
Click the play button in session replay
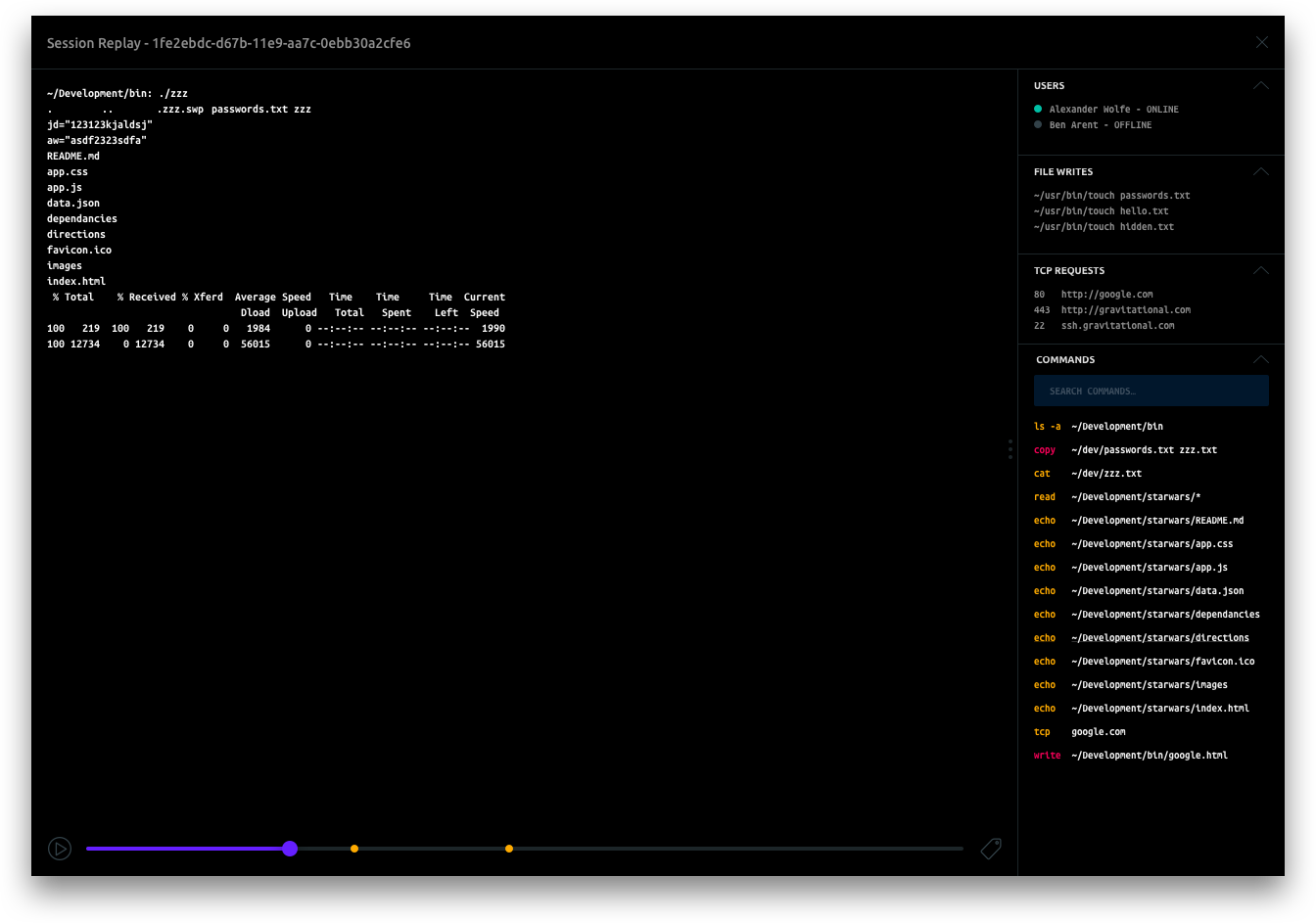click(x=60, y=849)
